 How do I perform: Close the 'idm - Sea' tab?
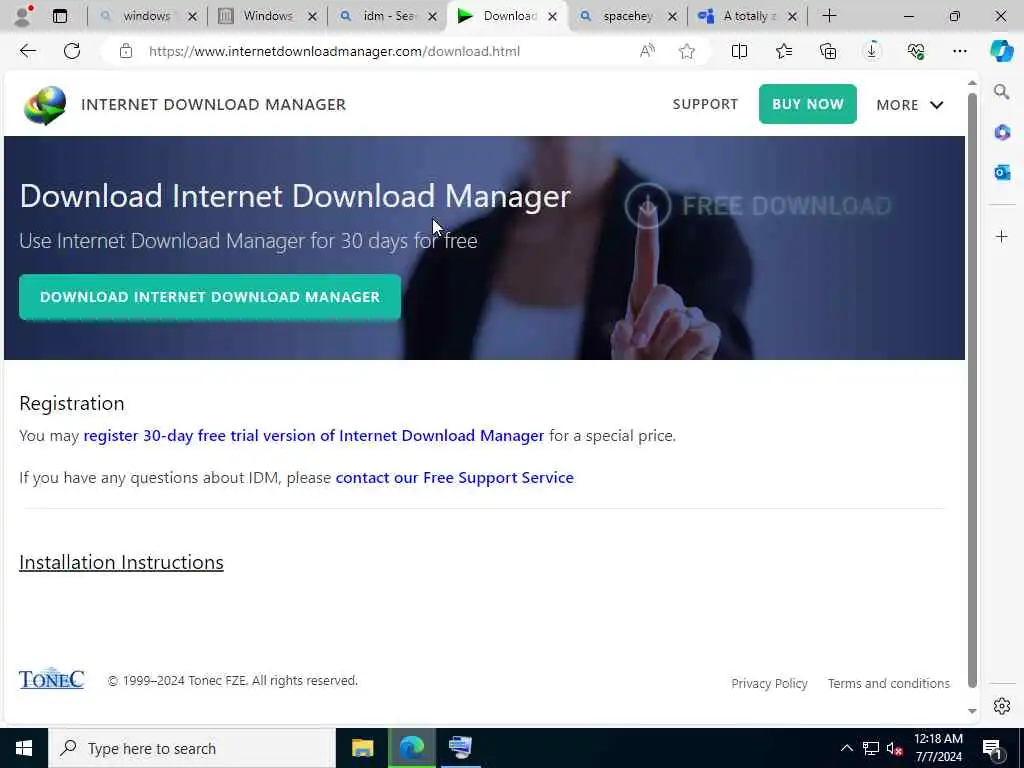pyautogui.click(x=432, y=16)
